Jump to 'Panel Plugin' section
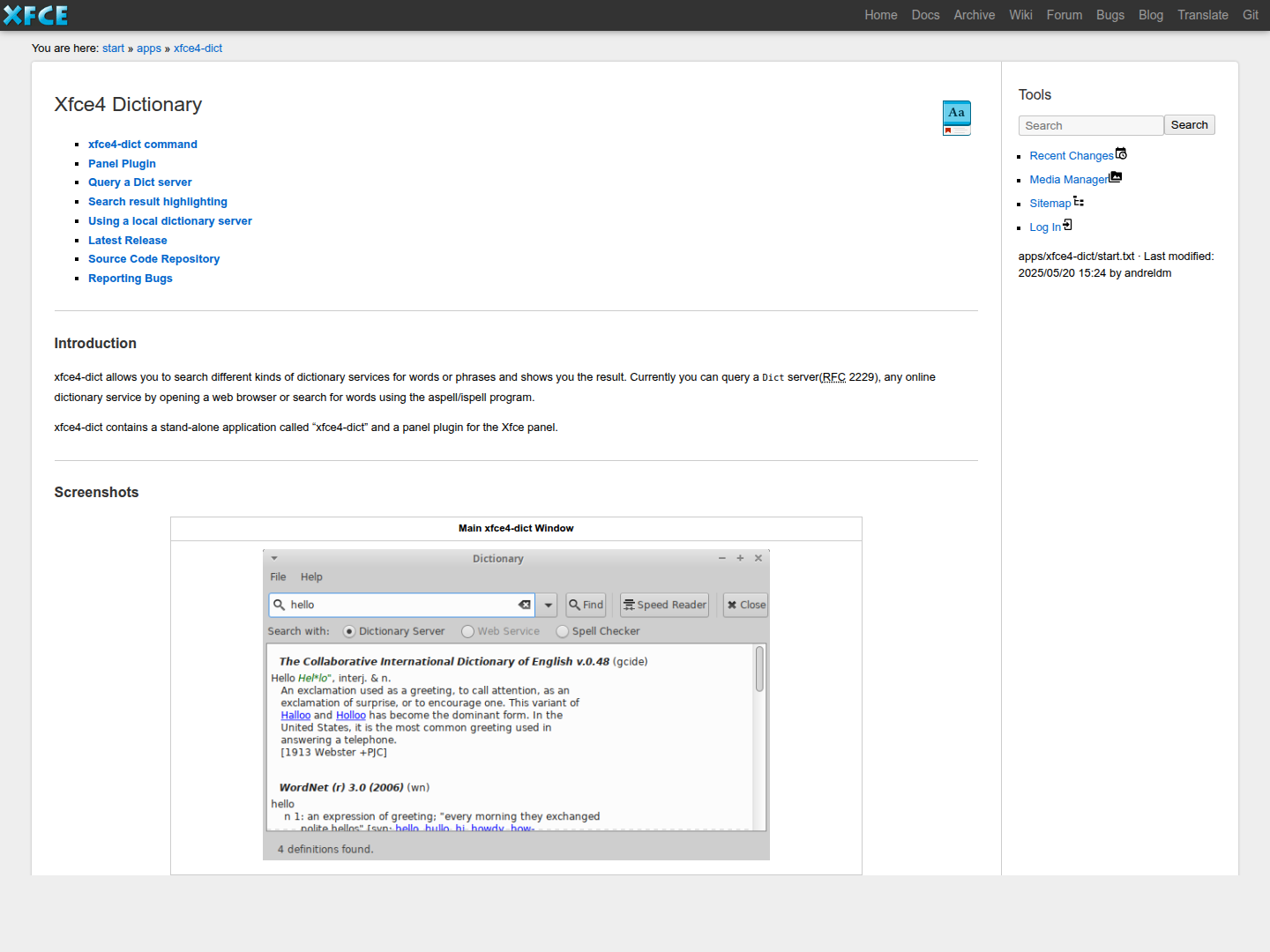Image resolution: width=1270 pixels, height=952 pixels. click(x=122, y=164)
